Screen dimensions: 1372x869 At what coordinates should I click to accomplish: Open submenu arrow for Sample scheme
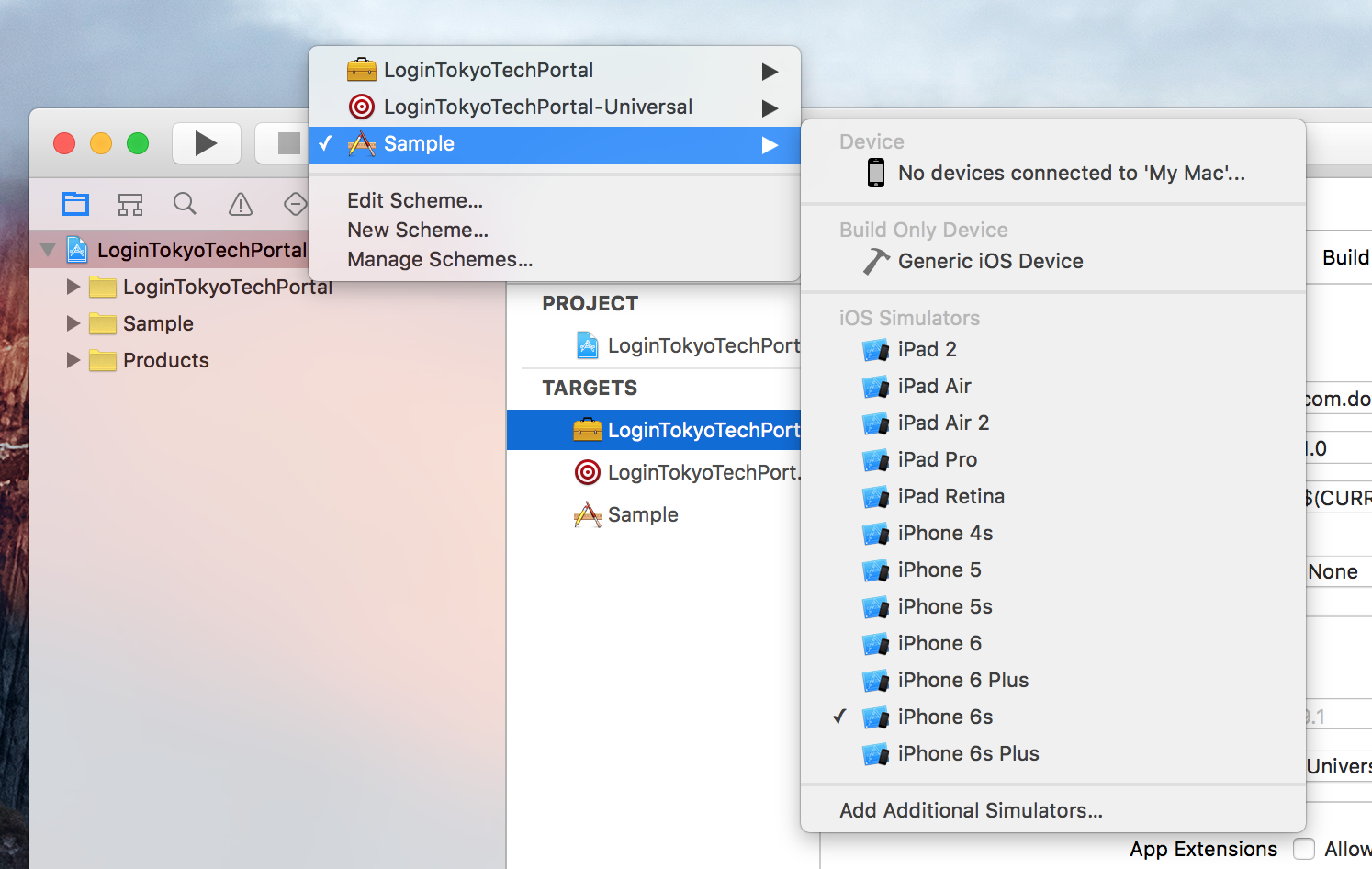click(770, 145)
